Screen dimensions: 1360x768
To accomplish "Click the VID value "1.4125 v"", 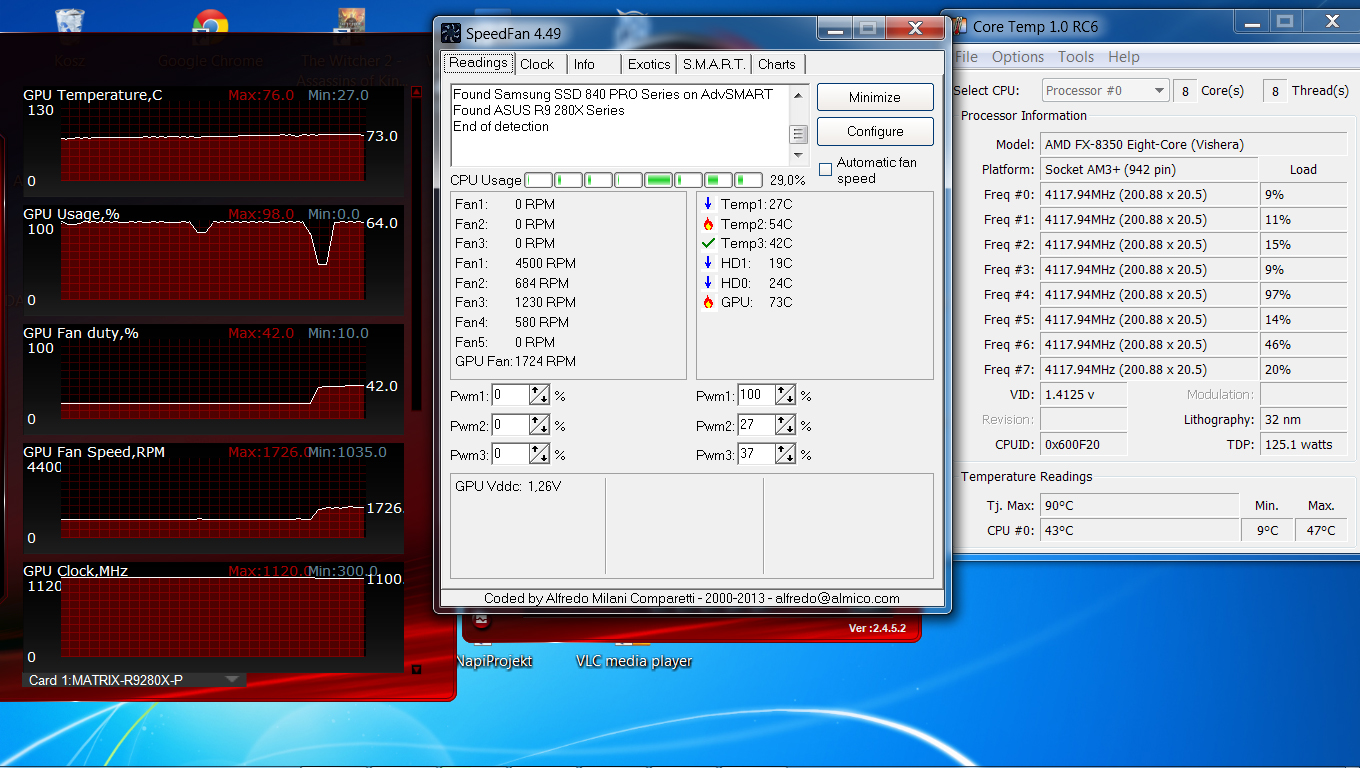I will (1083, 394).
